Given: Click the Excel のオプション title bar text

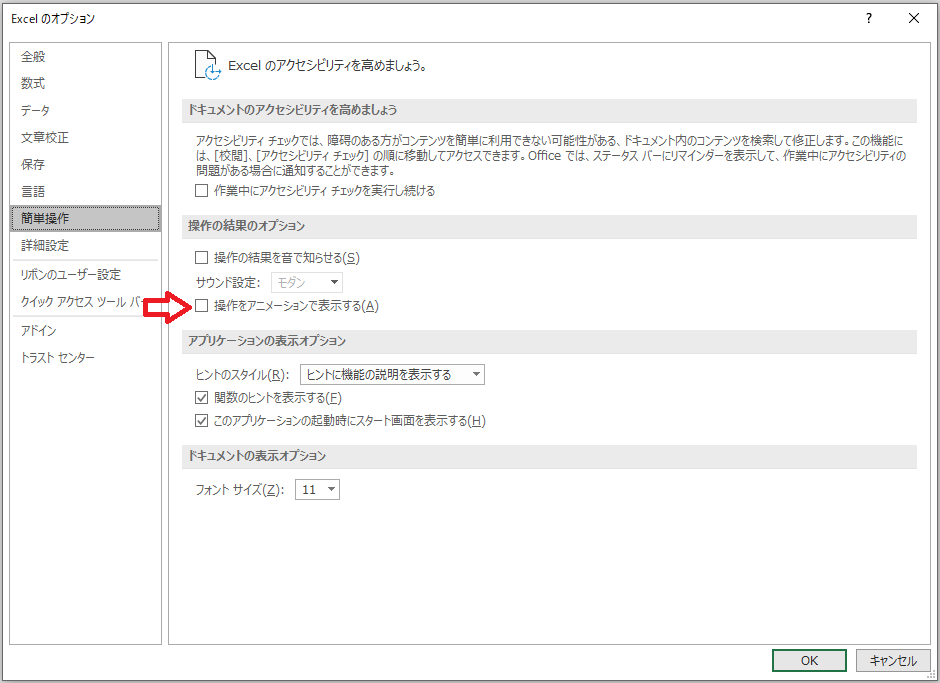Looking at the screenshot, I should click(x=53, y=19).
